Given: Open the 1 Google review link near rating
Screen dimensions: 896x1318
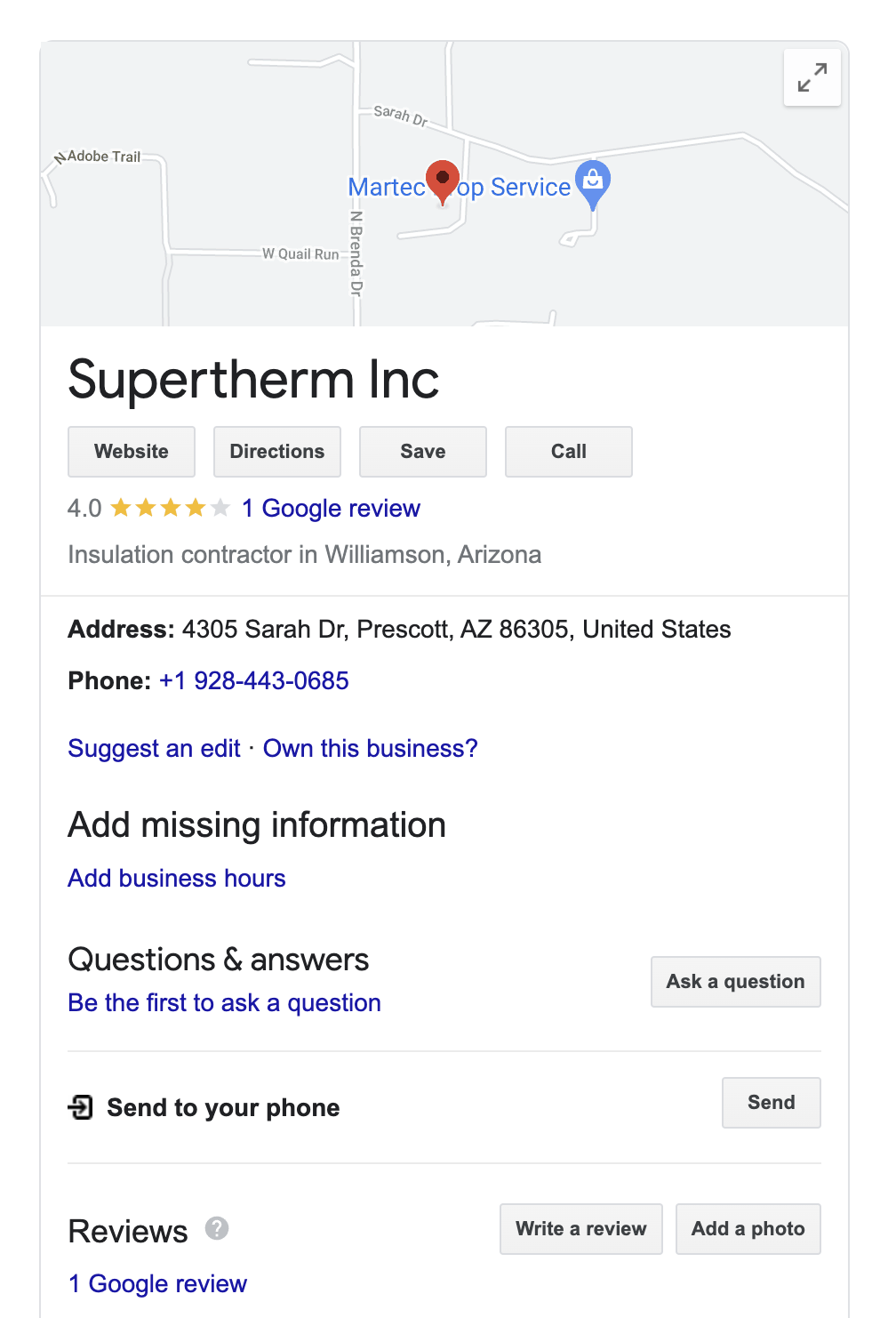Looking at the screenshot, I should (331, 508).
